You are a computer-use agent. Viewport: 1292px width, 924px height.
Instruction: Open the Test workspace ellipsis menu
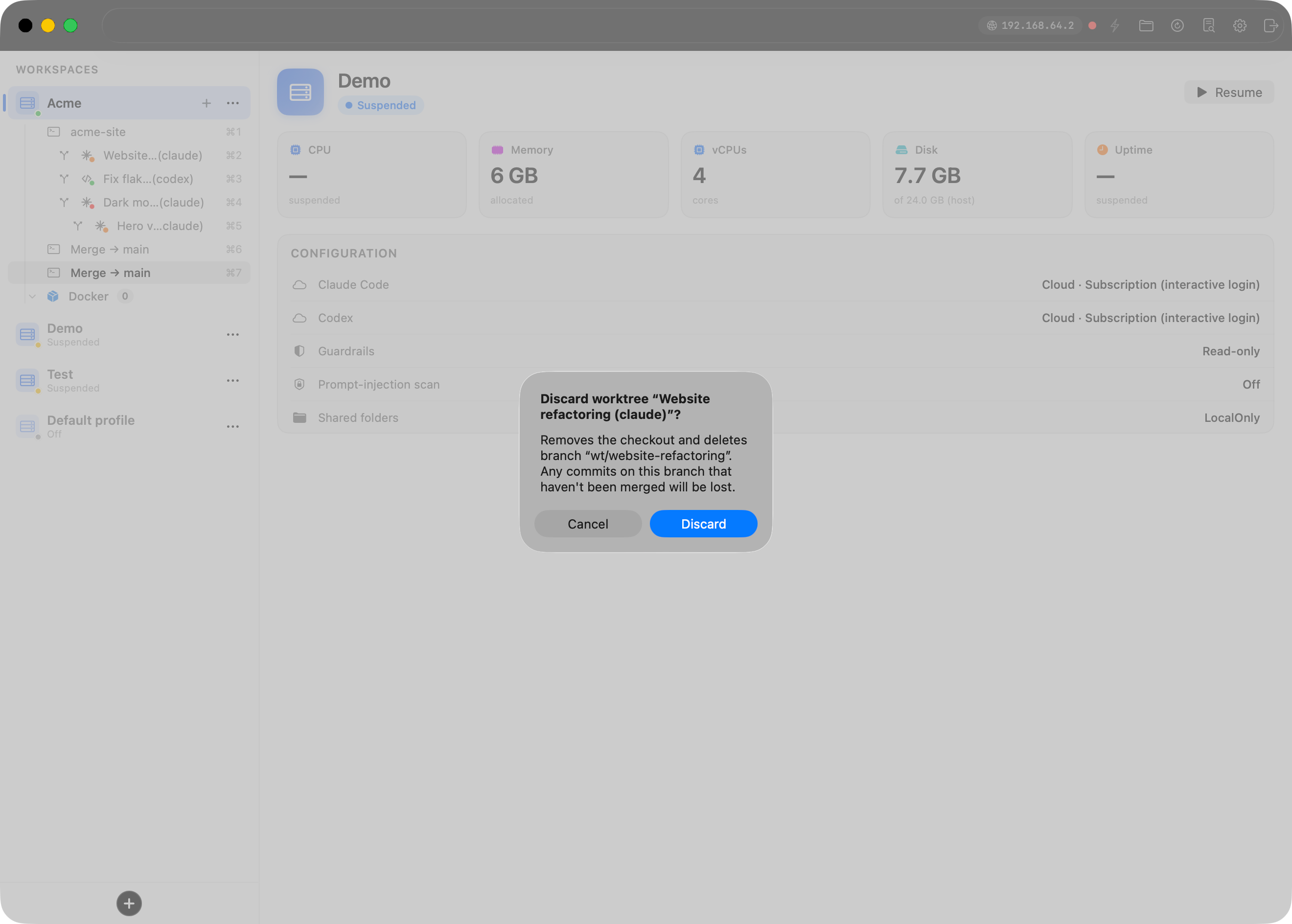point(232,381)
